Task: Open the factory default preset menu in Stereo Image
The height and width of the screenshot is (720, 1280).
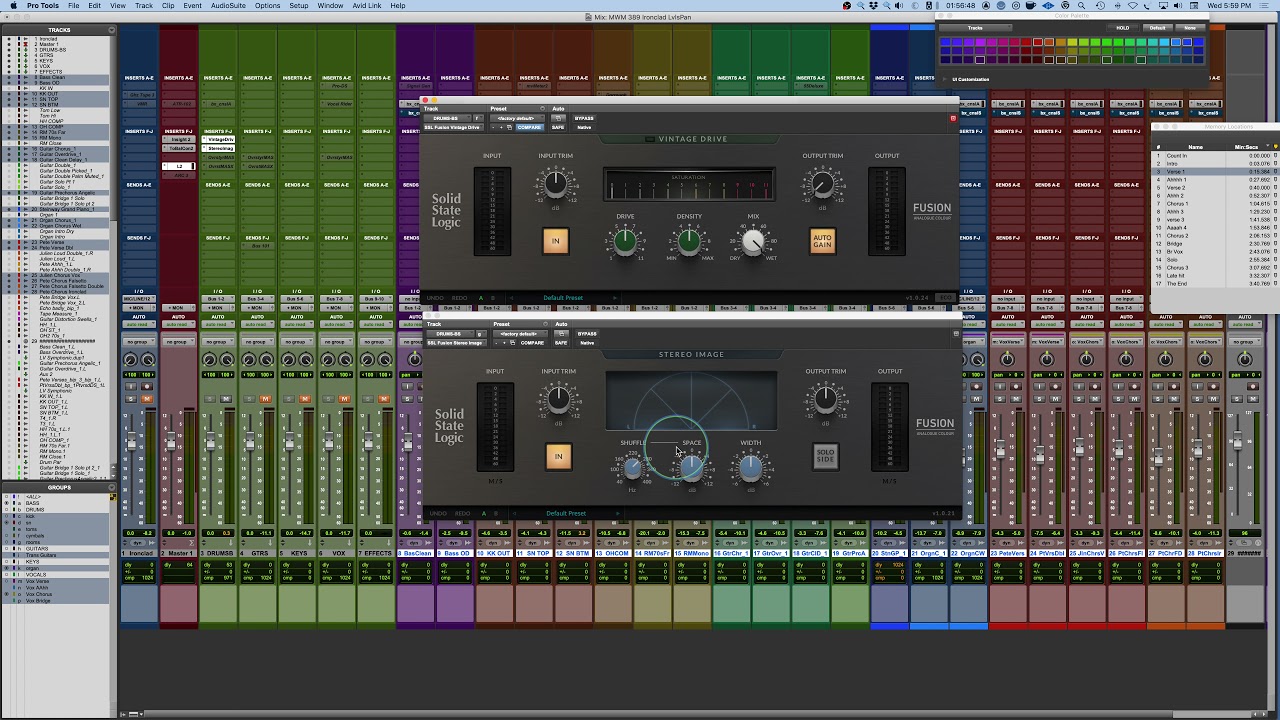Action: [x=520, y=334]
